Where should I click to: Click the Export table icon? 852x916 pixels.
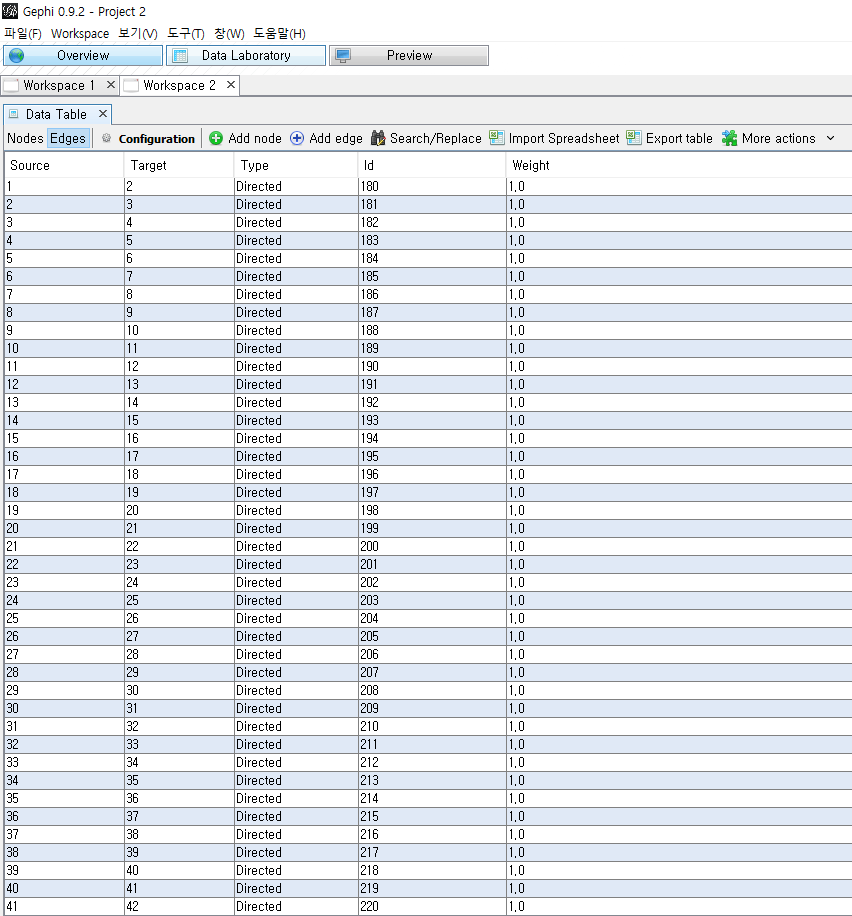coord(634,139)
